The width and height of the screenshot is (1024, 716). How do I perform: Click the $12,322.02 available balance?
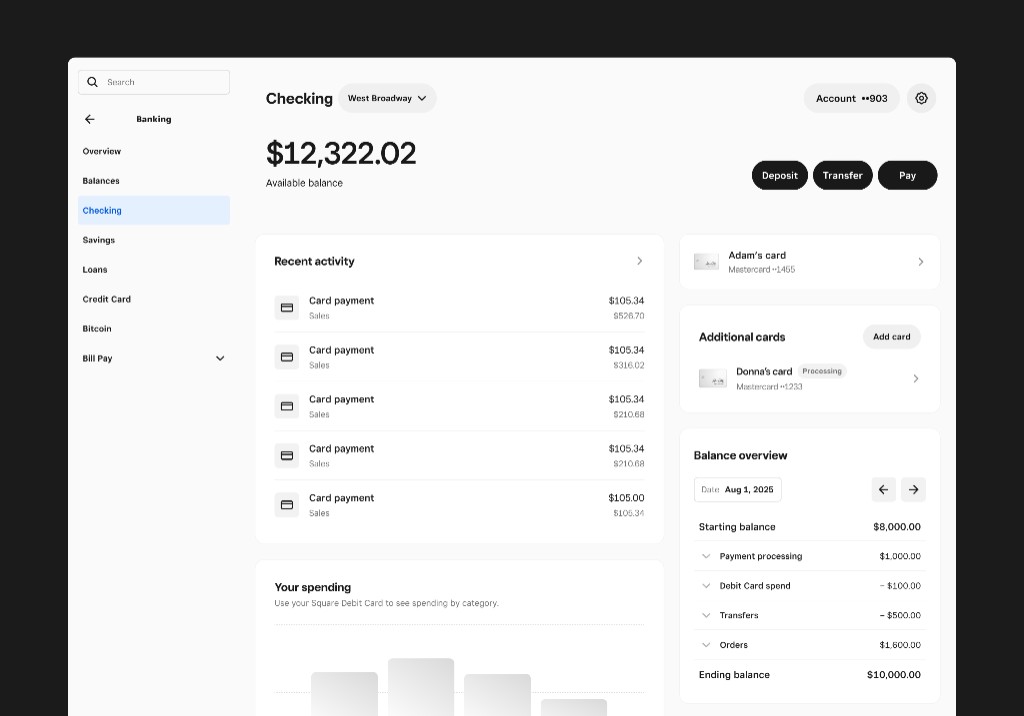click(x=341, y=154)
